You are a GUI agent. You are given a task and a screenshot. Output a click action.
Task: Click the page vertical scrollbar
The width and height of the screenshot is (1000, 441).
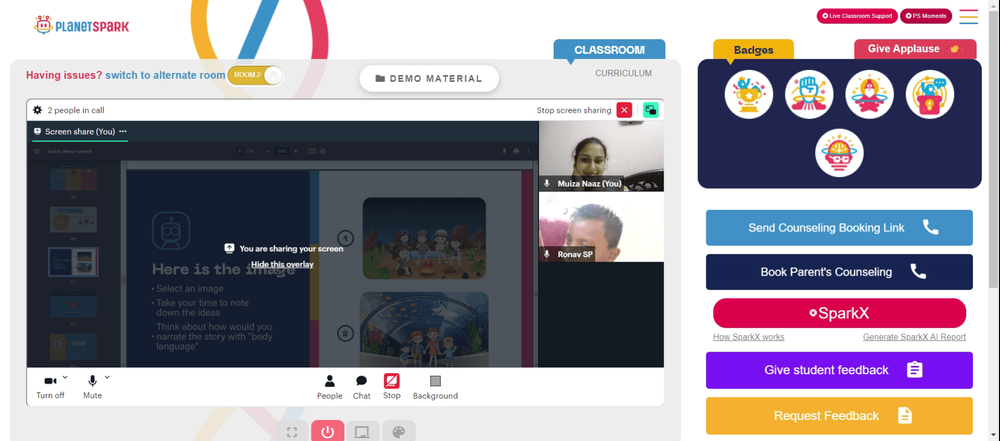994,147
